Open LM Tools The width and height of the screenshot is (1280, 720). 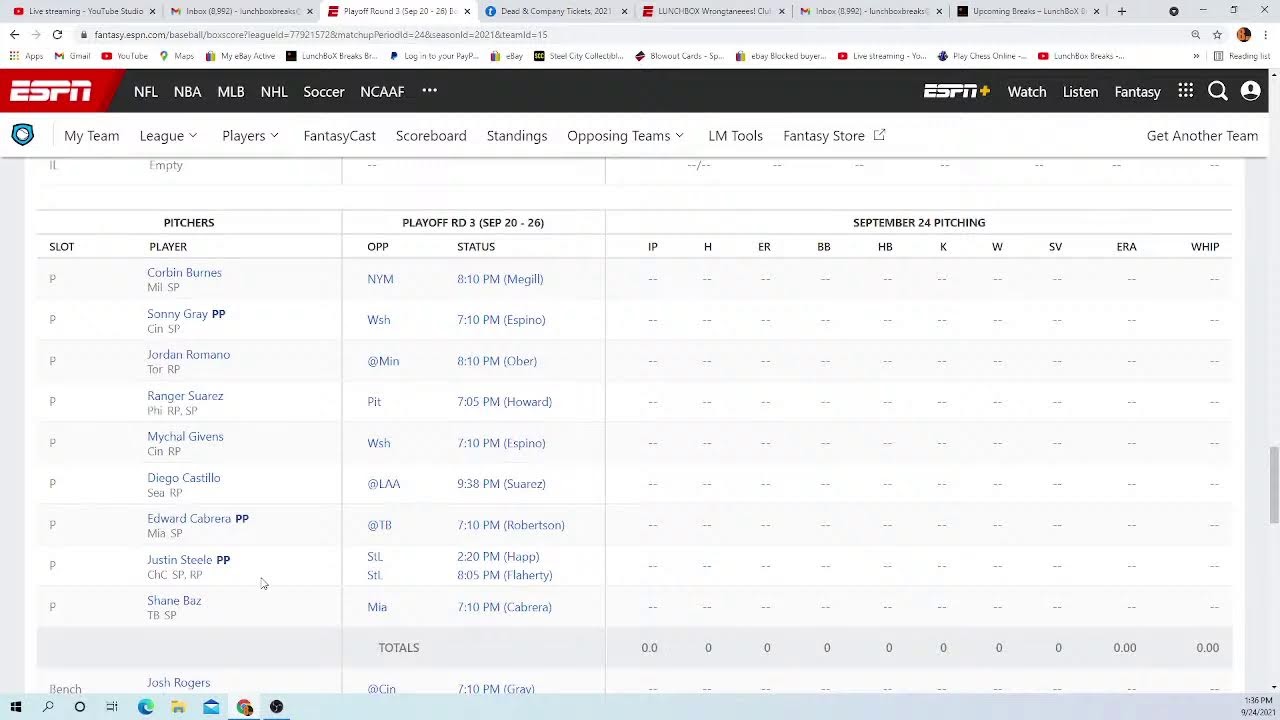[x=735, y=135]
